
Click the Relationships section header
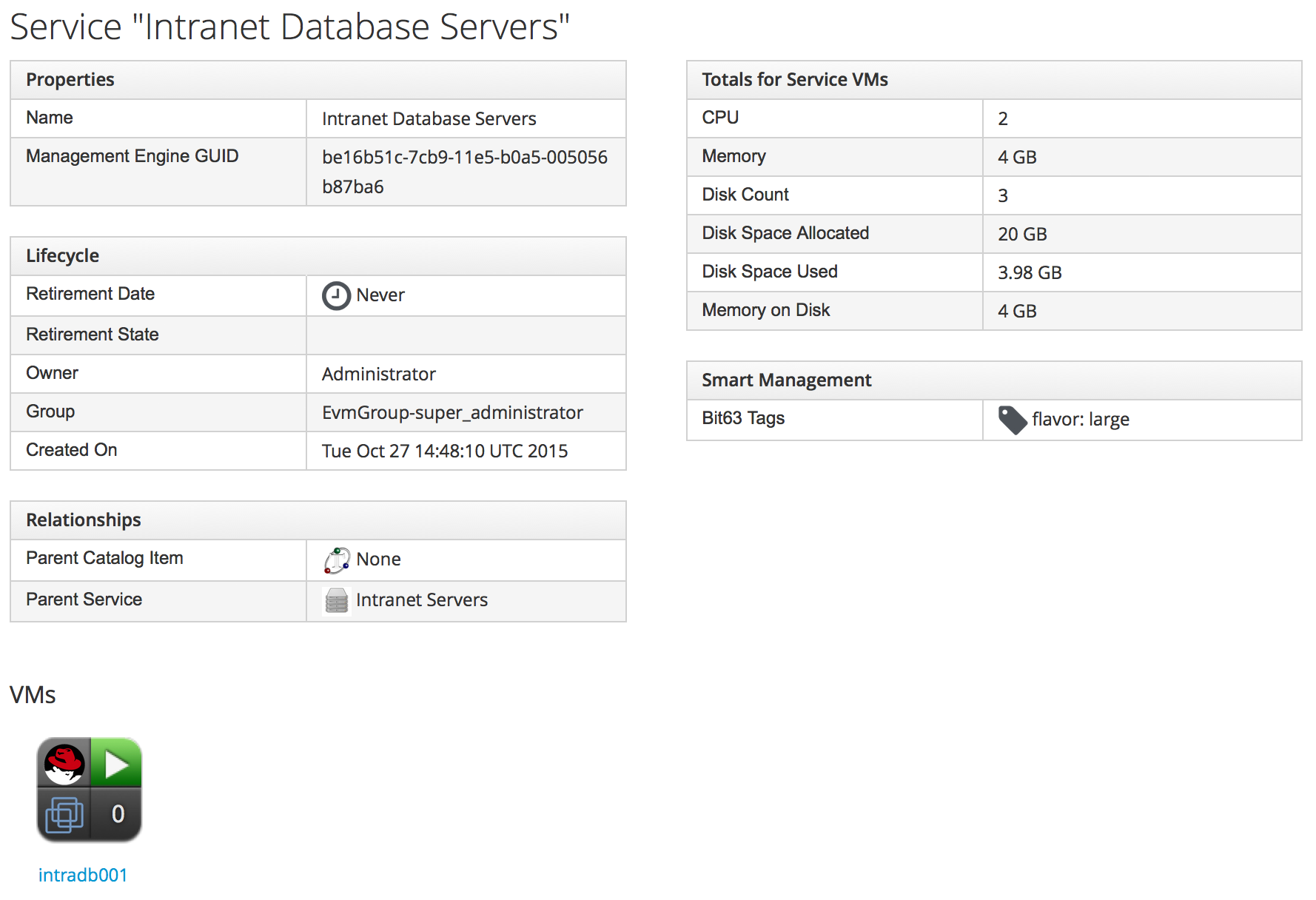click(x=84, y=520)
